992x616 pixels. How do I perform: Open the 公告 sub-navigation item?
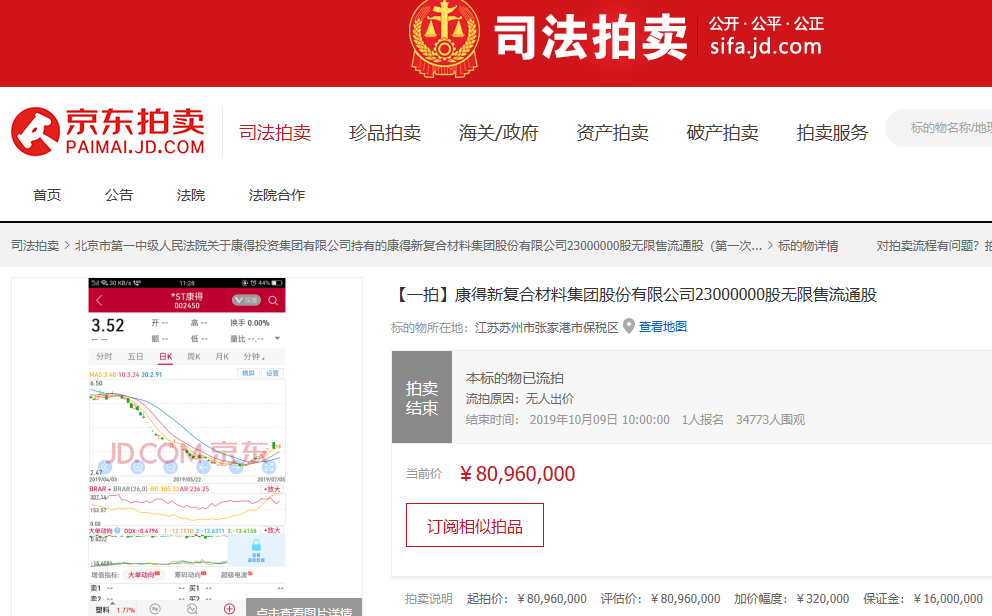(119, 195)
